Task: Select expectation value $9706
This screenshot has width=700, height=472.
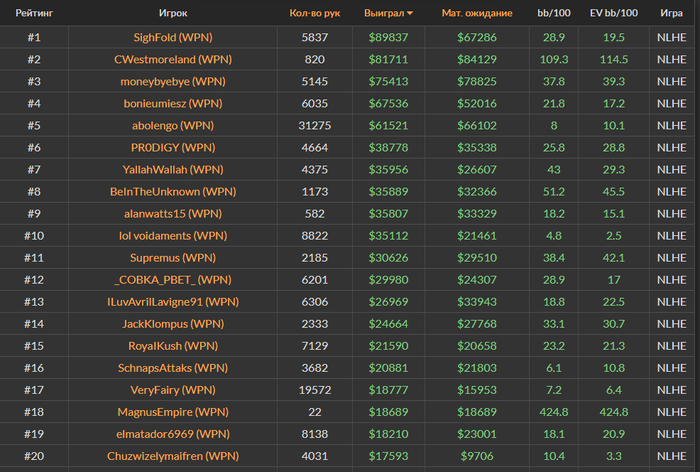Action: click(477, 456)
